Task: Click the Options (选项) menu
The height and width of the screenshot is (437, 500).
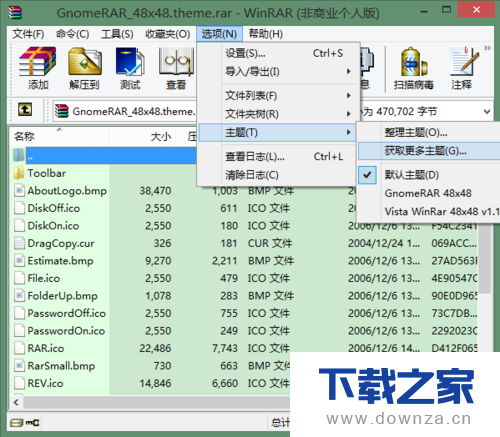Action: coord(219,34)
